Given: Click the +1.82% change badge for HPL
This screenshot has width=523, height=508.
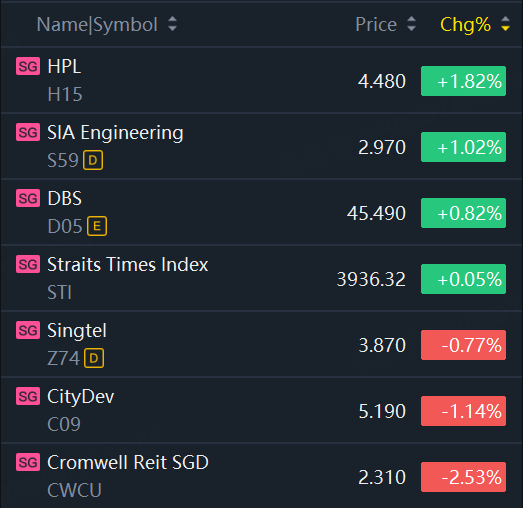Looking at the screenshot, I should pyautogui.click(x=464, y=81).
